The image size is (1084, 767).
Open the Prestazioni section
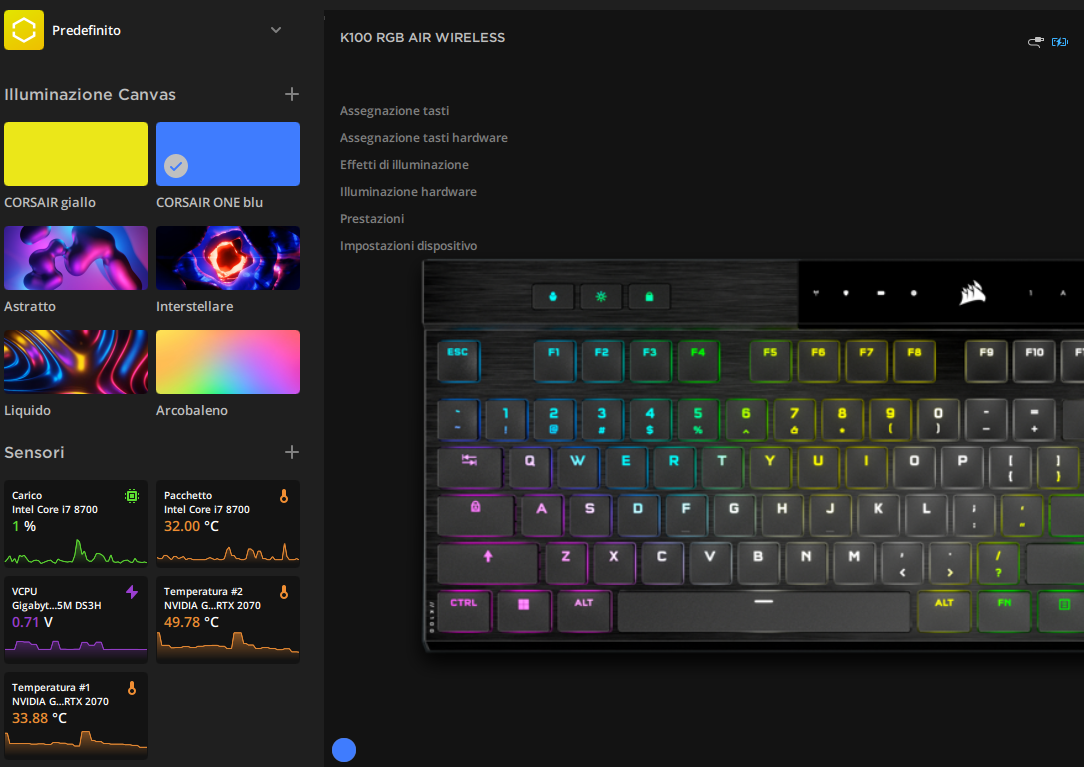[x=372, y=219]
